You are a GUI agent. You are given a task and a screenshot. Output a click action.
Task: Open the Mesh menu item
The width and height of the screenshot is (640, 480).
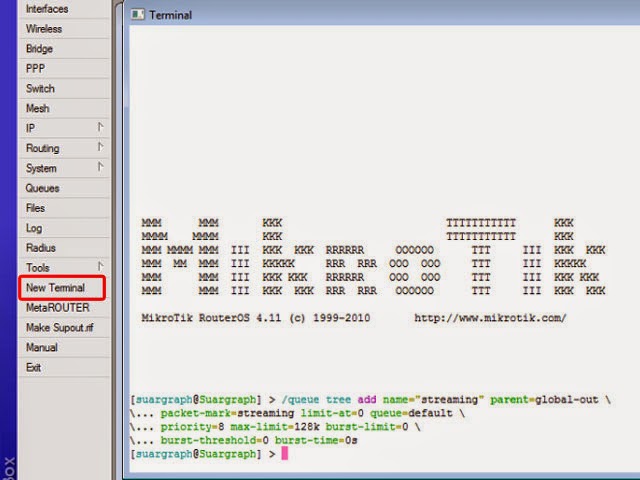tap(64, 108)
